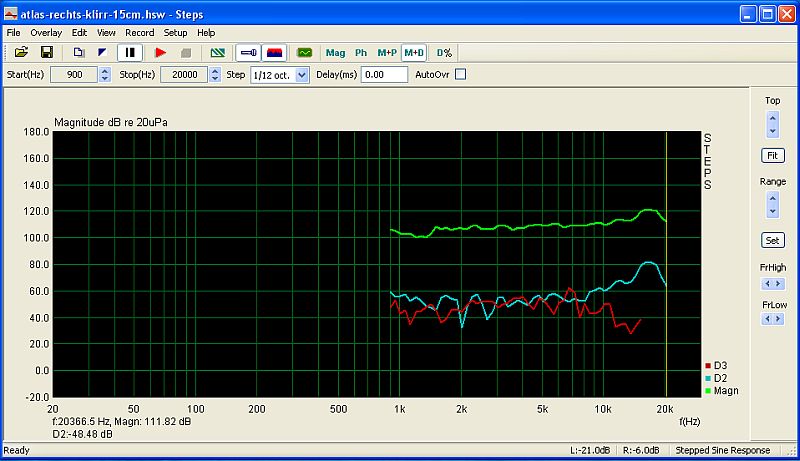Viewport: 800px width, 461px height.
Task: Click the green striped overlay icon
Action: (x=217, y=52)
